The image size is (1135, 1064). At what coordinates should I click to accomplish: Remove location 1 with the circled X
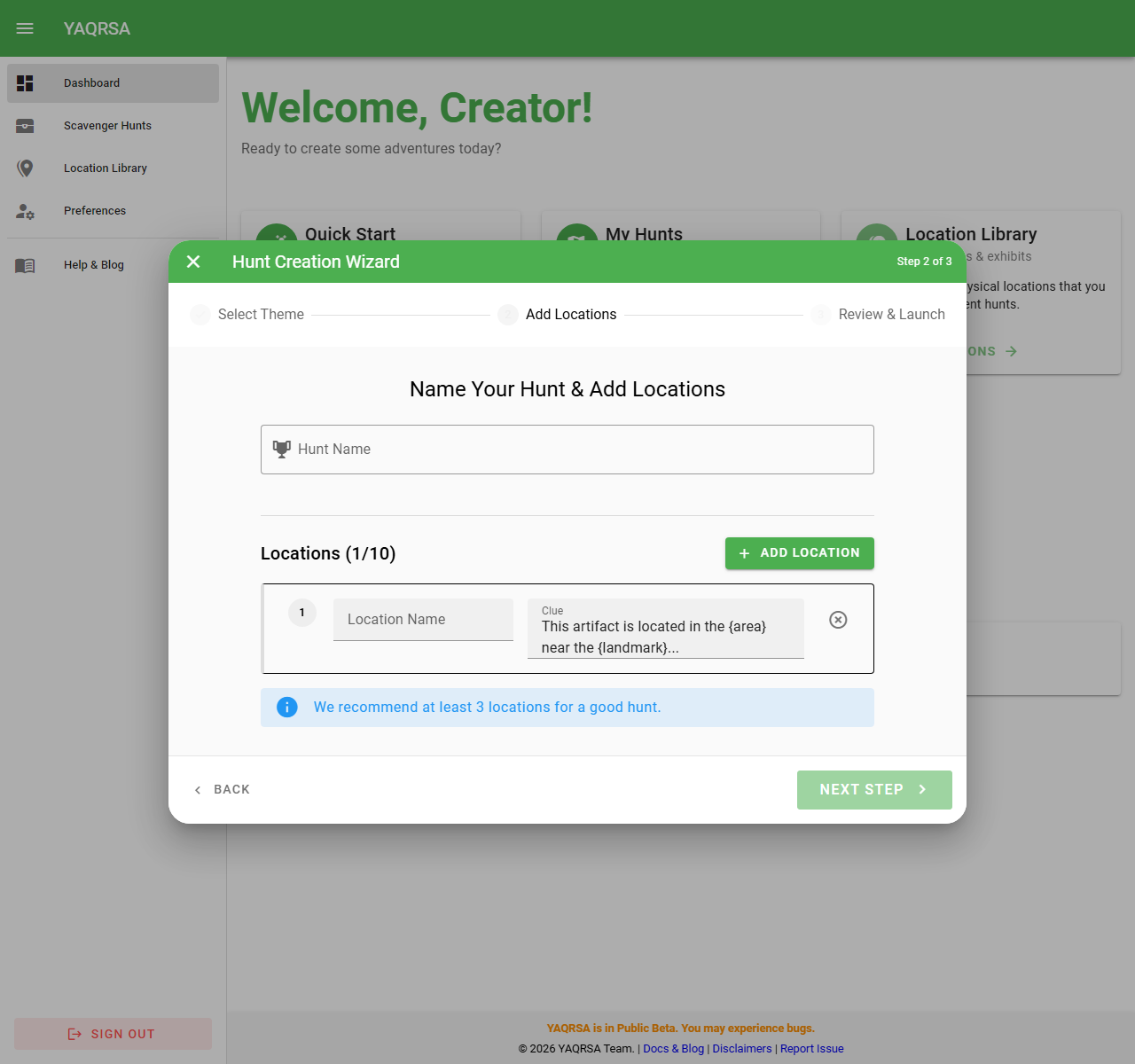click(x=838, y=620)
